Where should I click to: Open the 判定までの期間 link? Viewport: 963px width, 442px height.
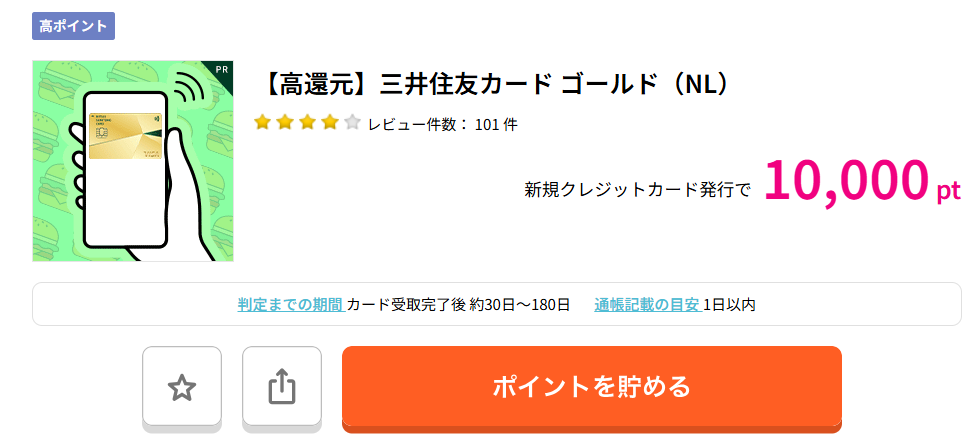(290, 304)
